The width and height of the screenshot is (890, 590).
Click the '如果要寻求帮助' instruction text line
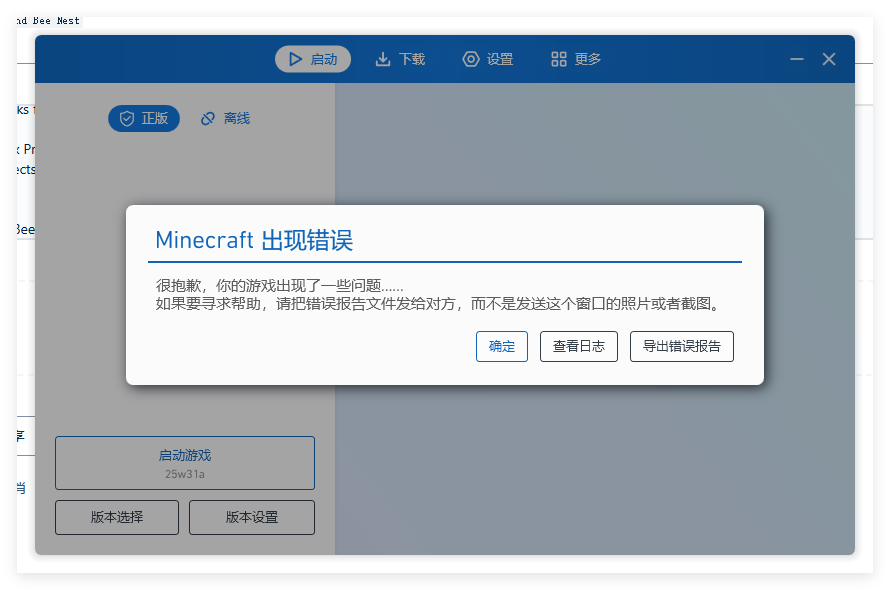click(x=439, y=304)
